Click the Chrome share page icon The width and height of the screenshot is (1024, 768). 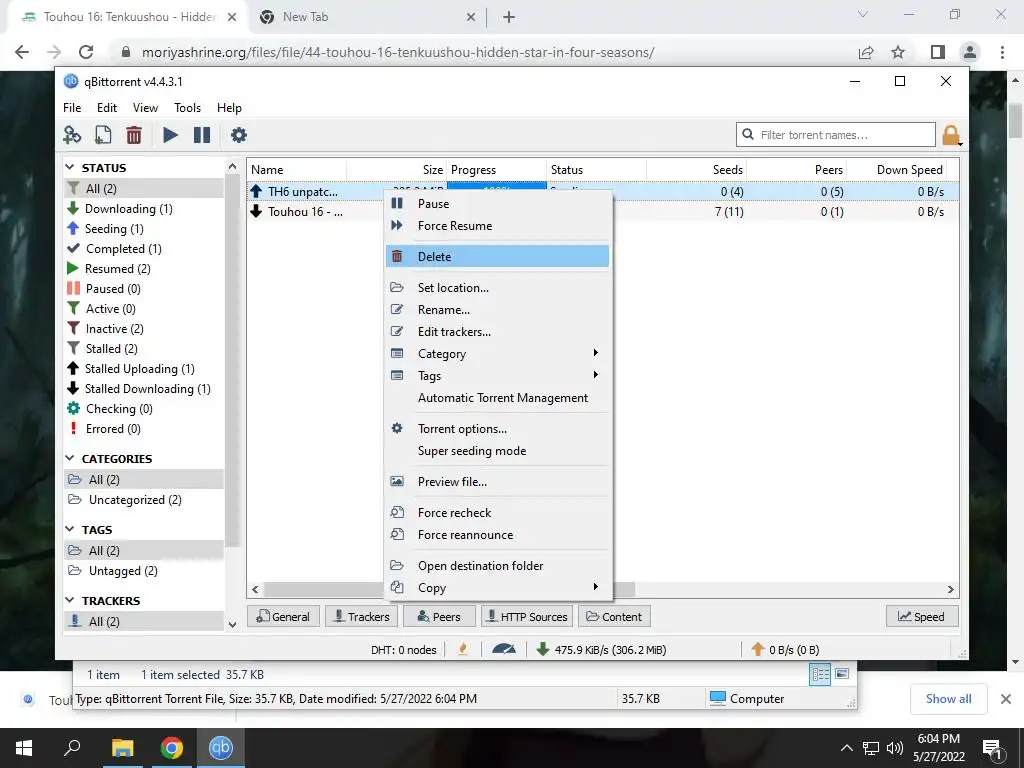(866, 52)
